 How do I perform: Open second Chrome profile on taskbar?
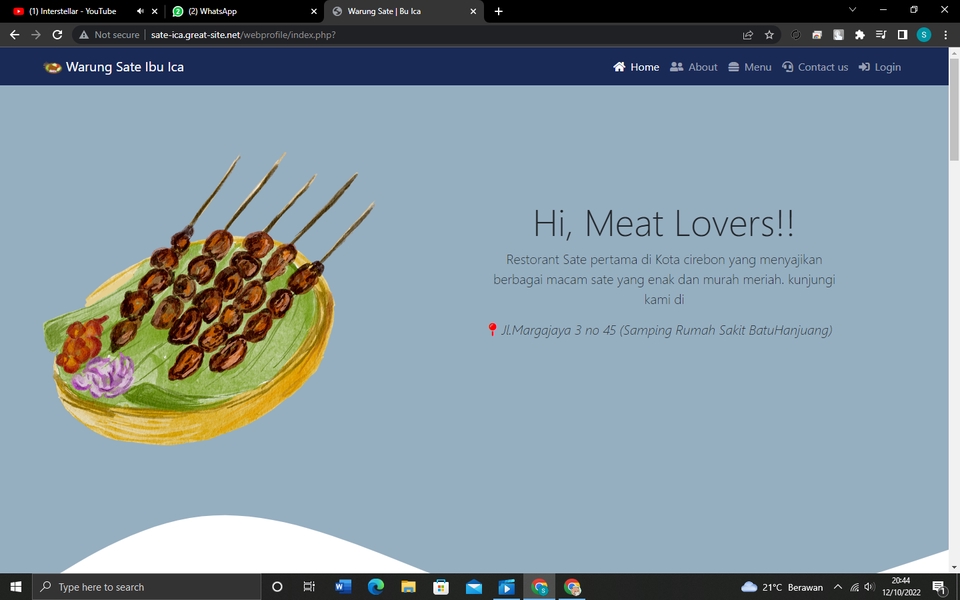click(x=572, y=587)
